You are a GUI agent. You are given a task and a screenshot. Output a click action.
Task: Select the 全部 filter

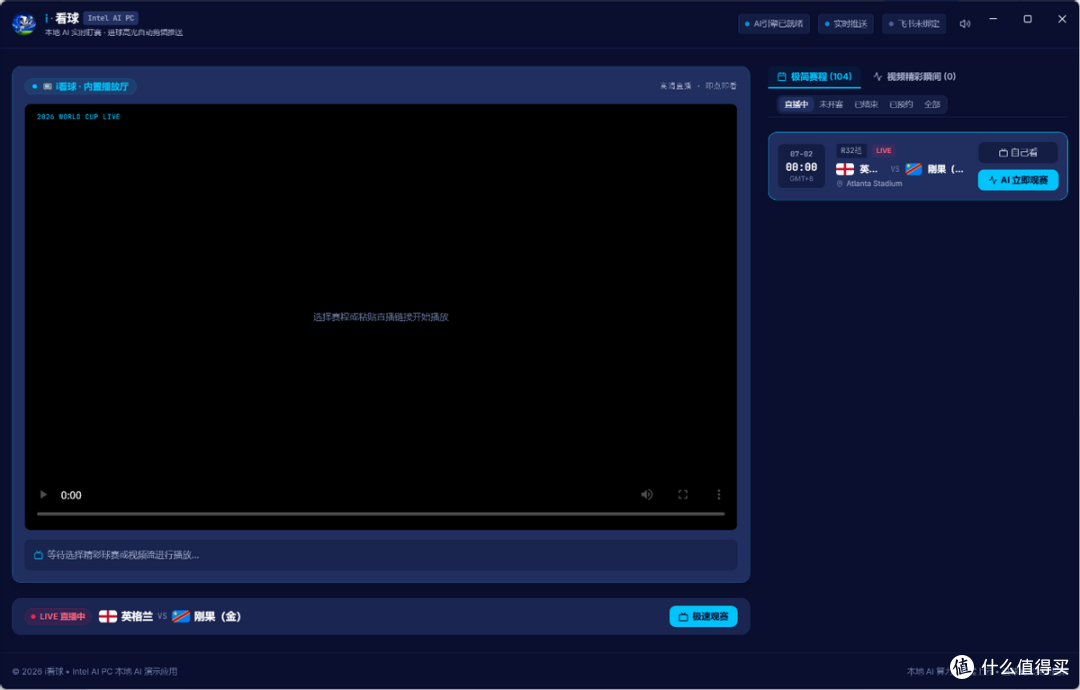tap(932, 104)
